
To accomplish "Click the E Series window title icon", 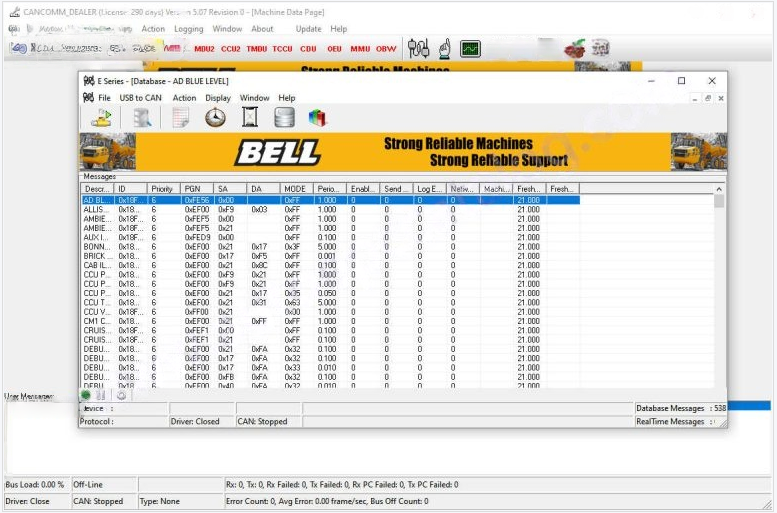I will pyautogui.click(x=89, y=81).
